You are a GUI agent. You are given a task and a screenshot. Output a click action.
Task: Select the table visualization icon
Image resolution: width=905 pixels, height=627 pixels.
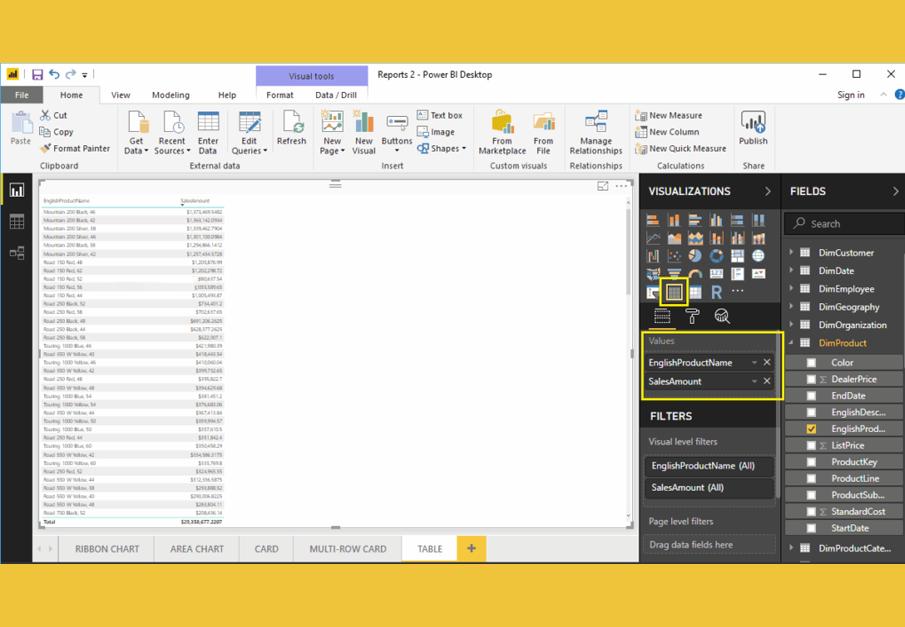(674, 292)
